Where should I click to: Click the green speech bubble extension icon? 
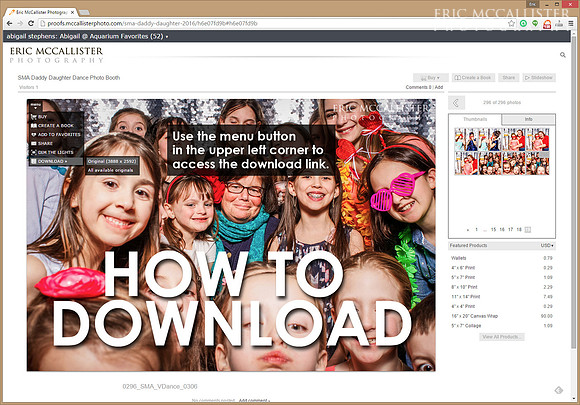[x=535, y=24]
